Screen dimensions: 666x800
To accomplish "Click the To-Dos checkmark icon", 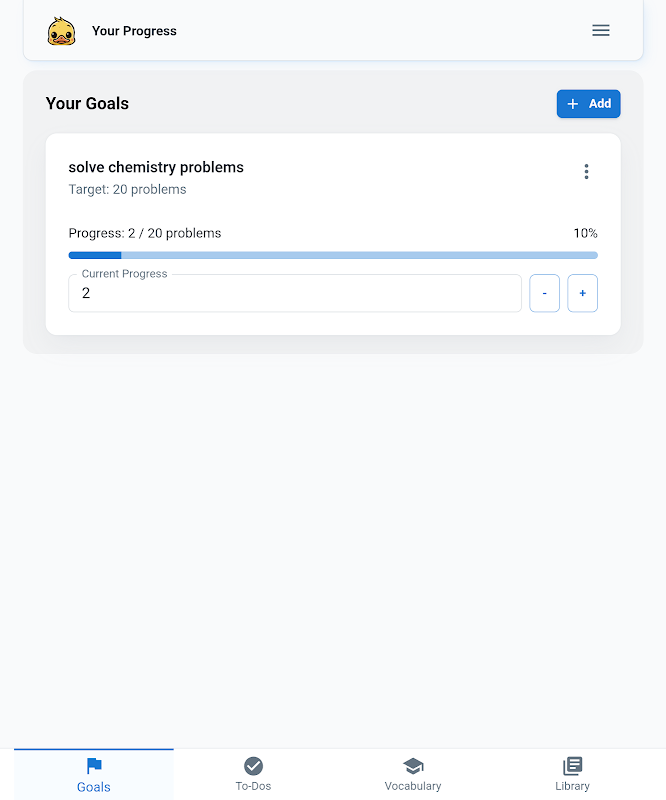I will (253, 766).
